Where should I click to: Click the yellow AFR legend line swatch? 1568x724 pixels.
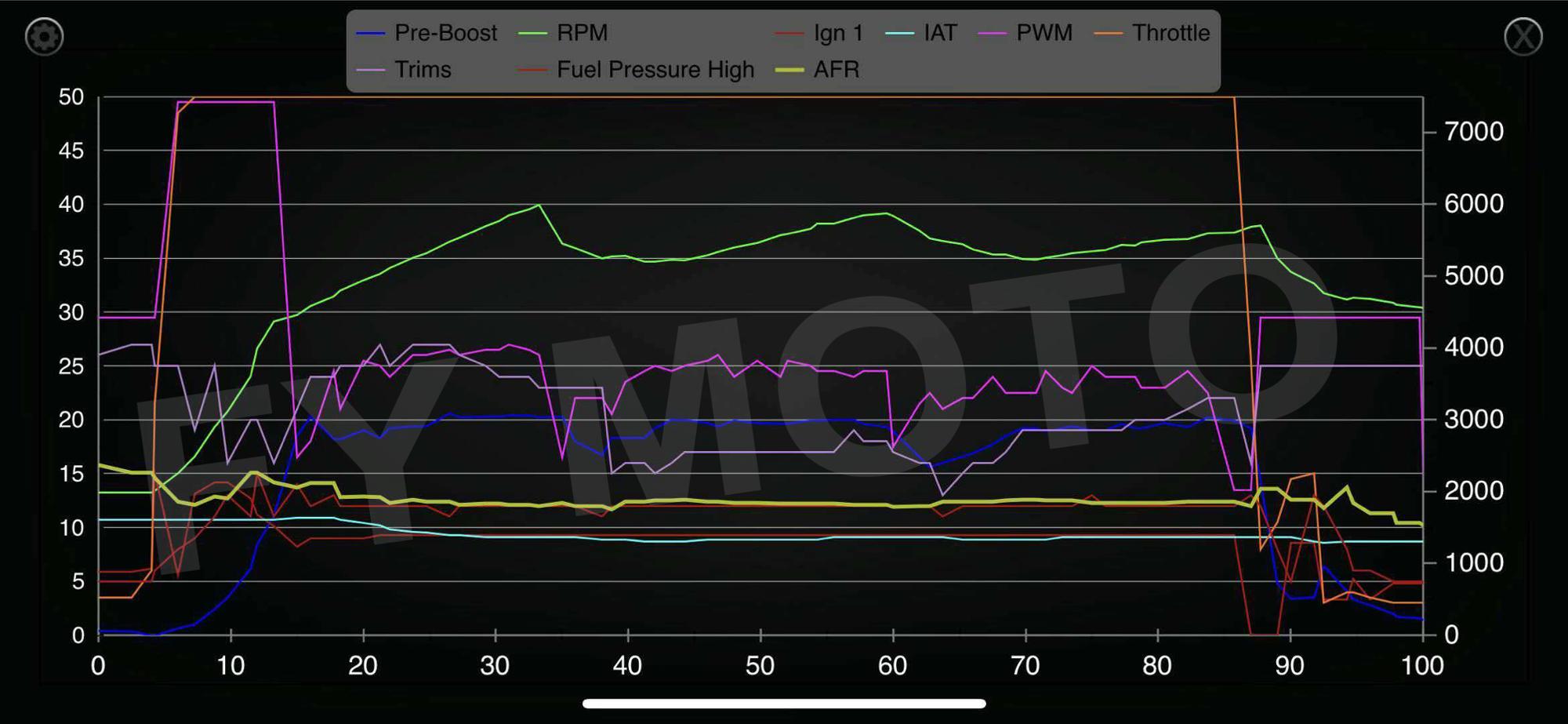pyautogui.click(x=789, y=70)
